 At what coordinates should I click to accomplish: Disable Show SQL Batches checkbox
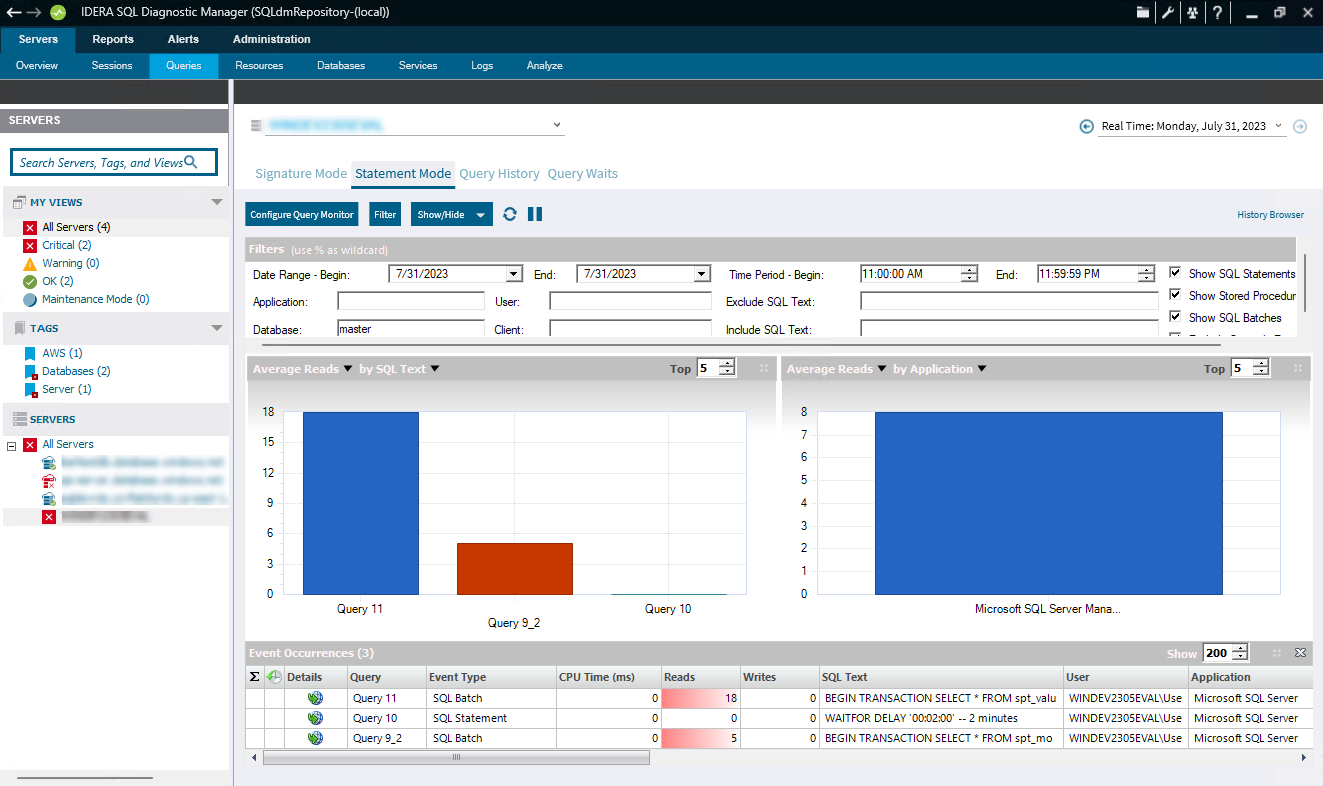click(1176, 317)
